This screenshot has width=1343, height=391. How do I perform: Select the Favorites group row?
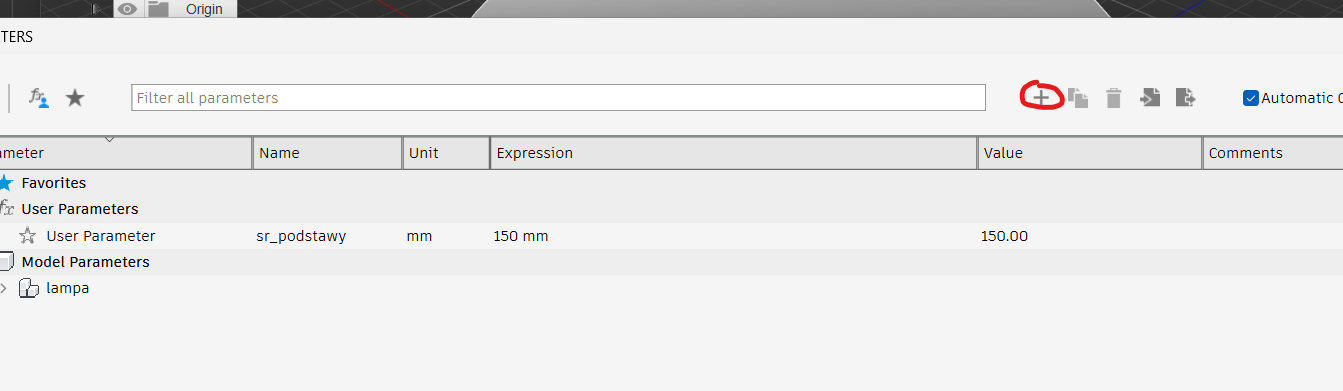point(671,183)
